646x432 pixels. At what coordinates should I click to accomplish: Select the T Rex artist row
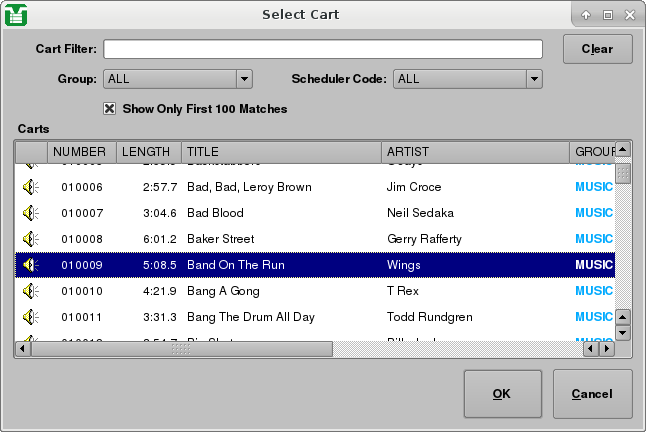pos(403,291)
